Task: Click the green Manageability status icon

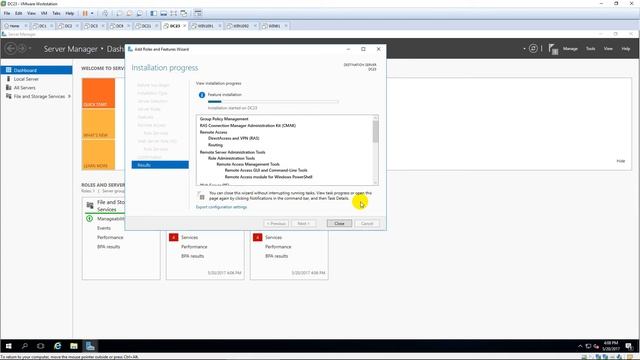Action: (x=89, y=219)
